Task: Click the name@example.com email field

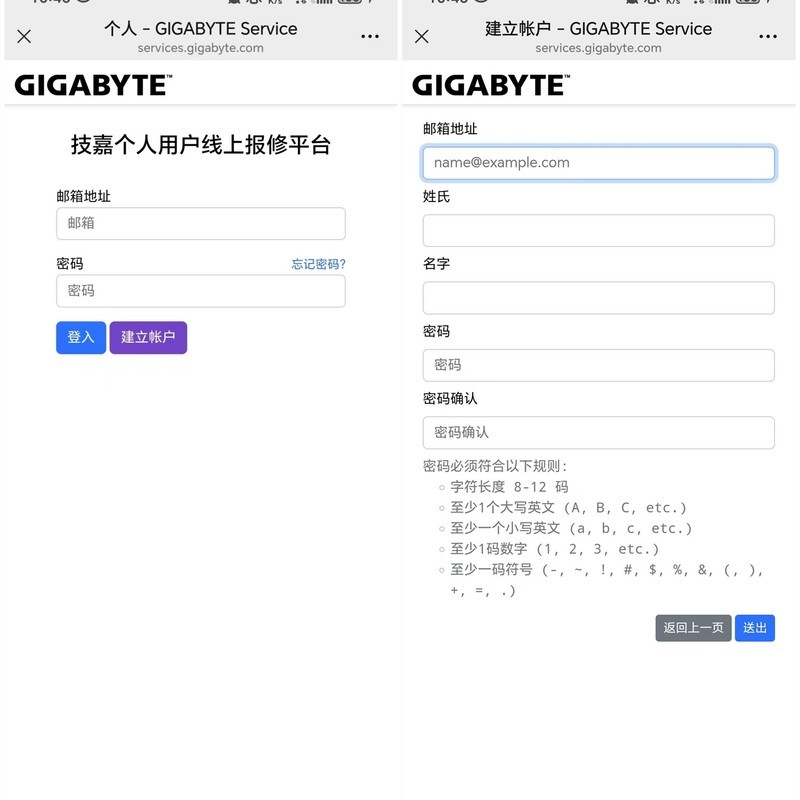Action: 598,162
